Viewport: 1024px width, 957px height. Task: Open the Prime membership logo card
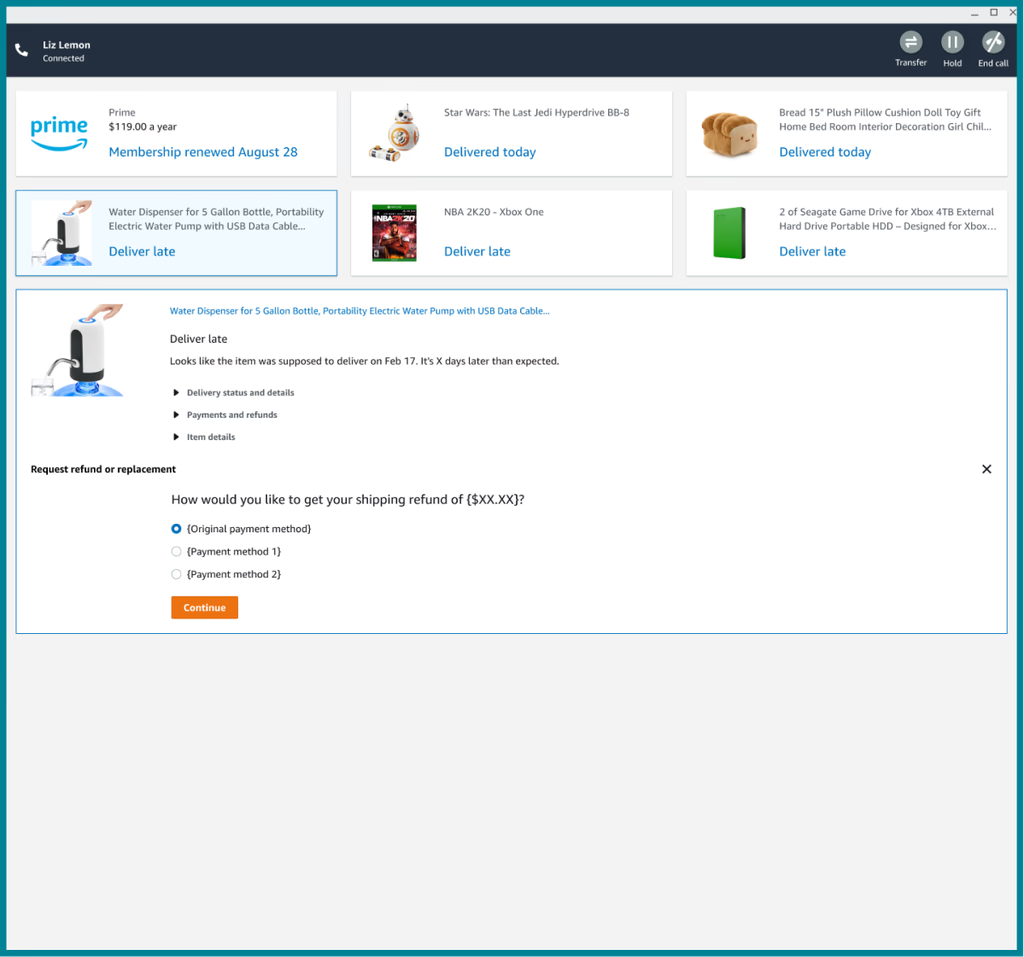(x=59, y=133)
